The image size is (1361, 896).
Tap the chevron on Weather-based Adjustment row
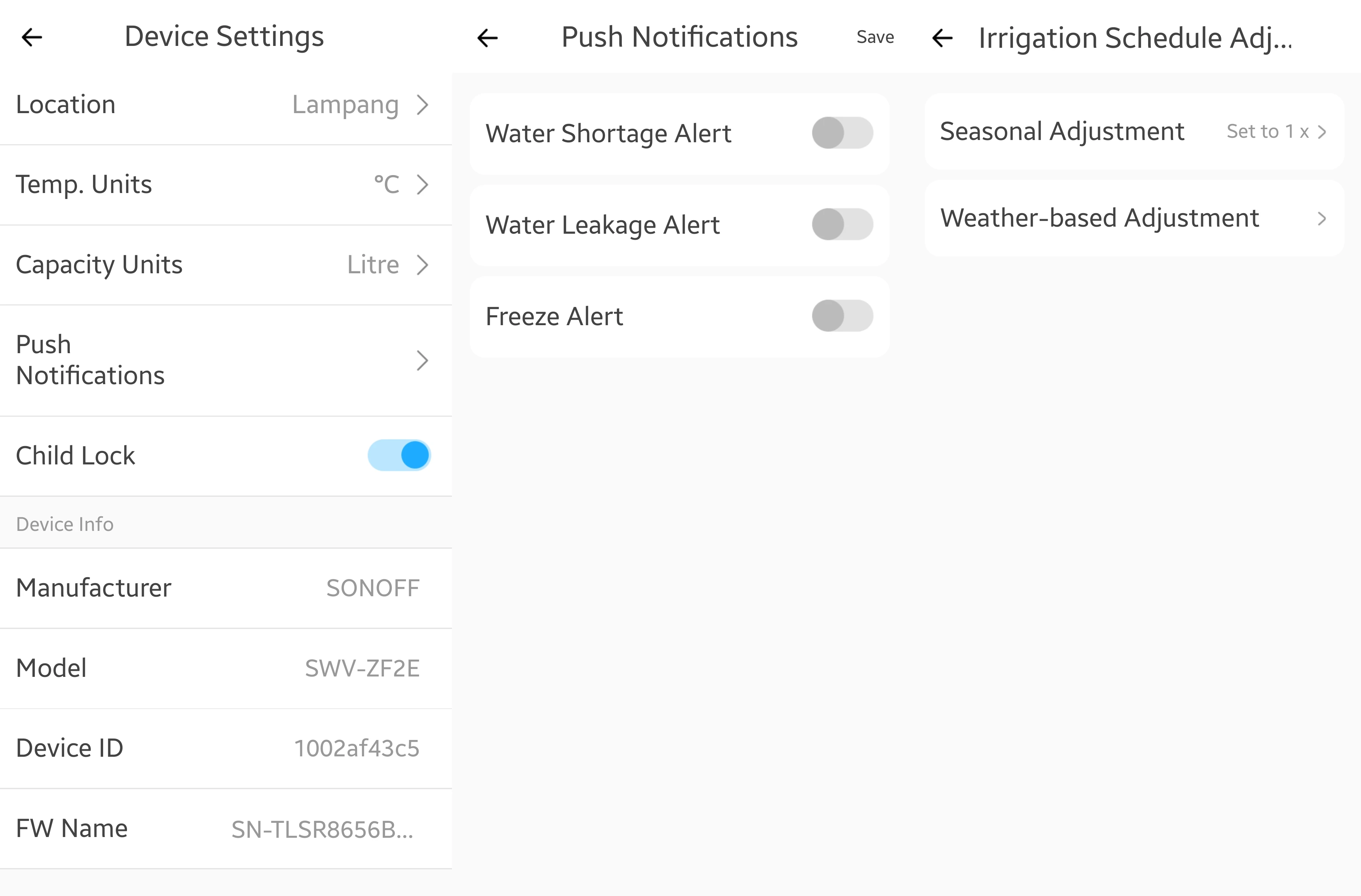1321,218
